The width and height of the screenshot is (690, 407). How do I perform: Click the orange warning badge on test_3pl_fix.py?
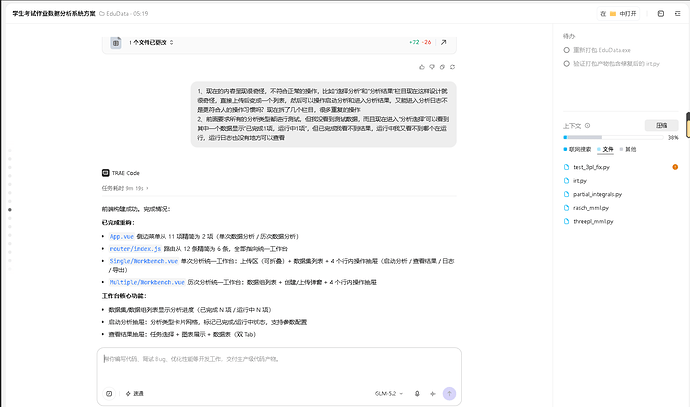(x=675, y=167)
